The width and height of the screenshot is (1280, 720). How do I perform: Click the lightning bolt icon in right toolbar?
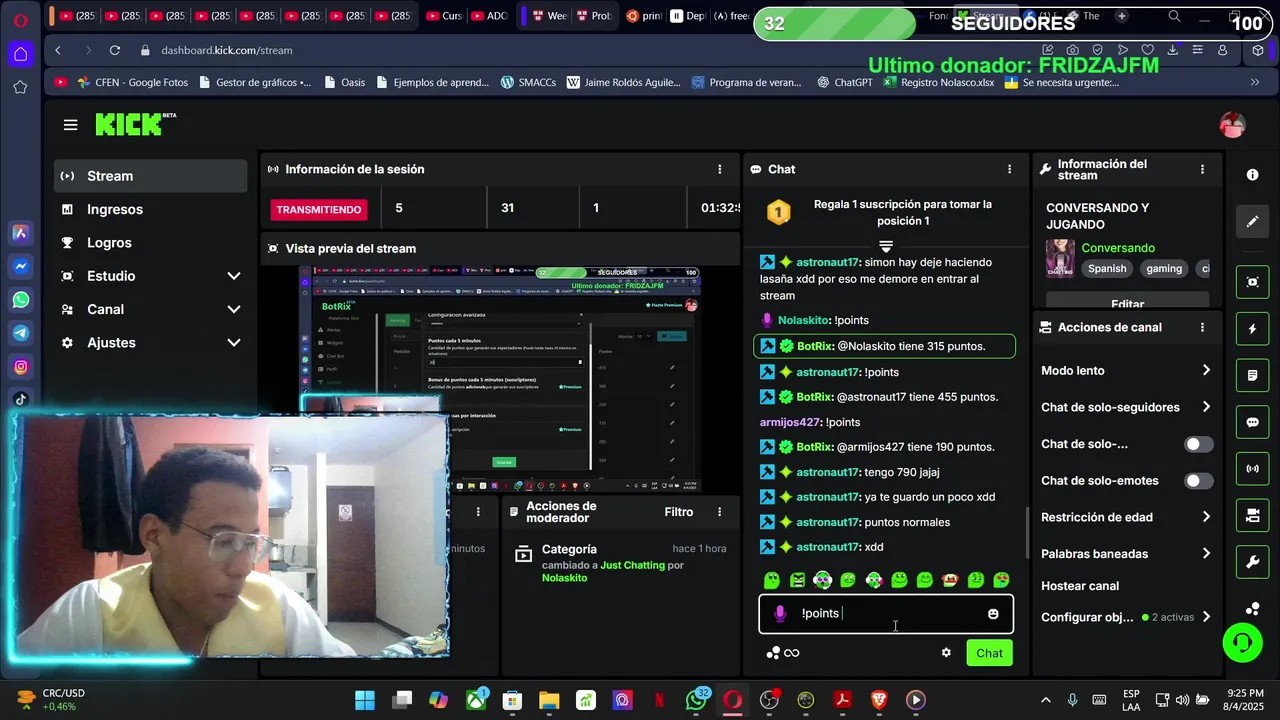point(1252,328)
